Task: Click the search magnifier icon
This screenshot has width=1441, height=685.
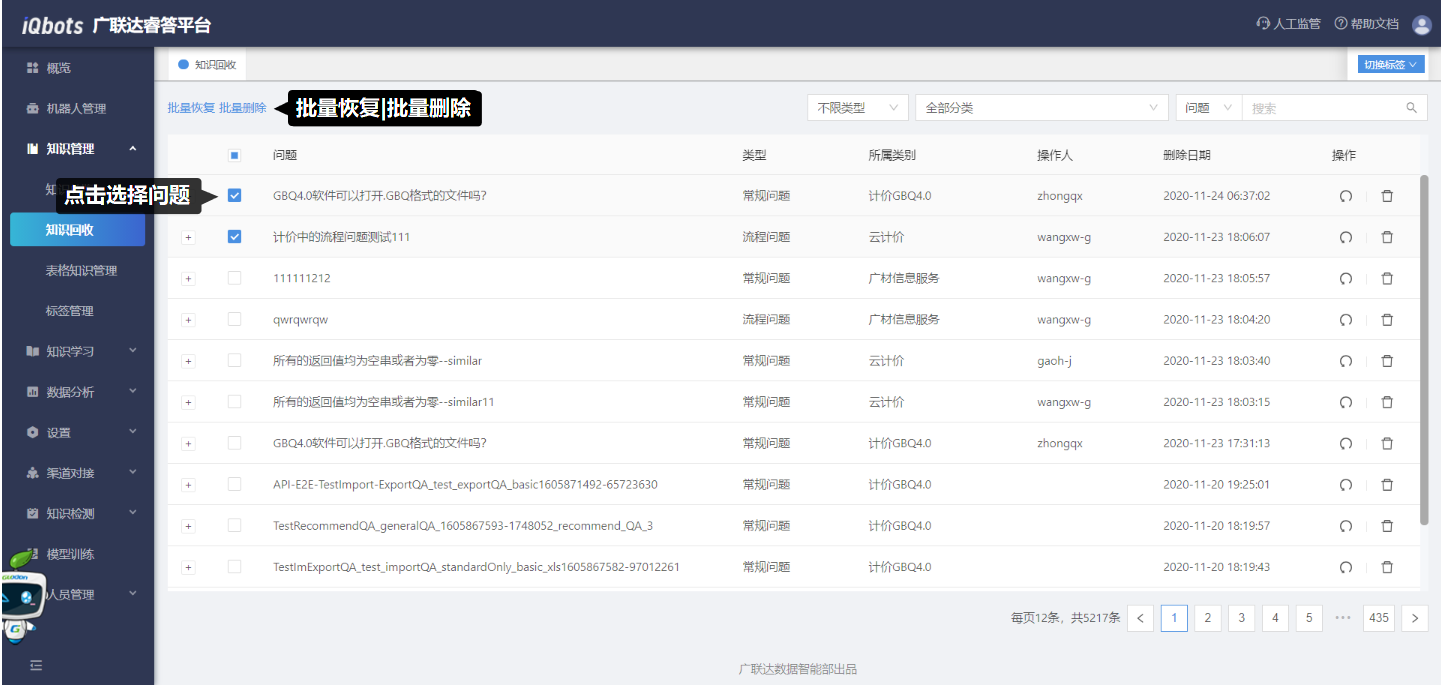Action: tap(1411, 108)
